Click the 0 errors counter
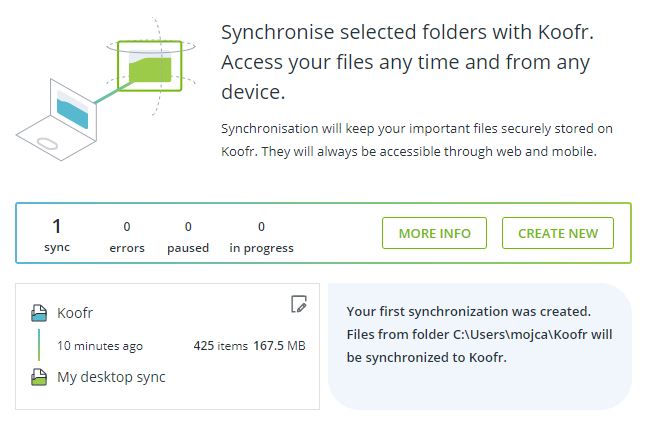Viewport: 645px width, 446px height. coord(127,237)
